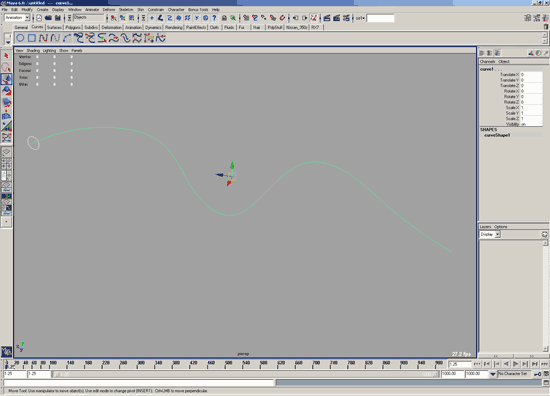Screen dimensions: 550x396
Task: Toggle lock current selection icon
Action: pyautogui.click(x=224, y=18)
